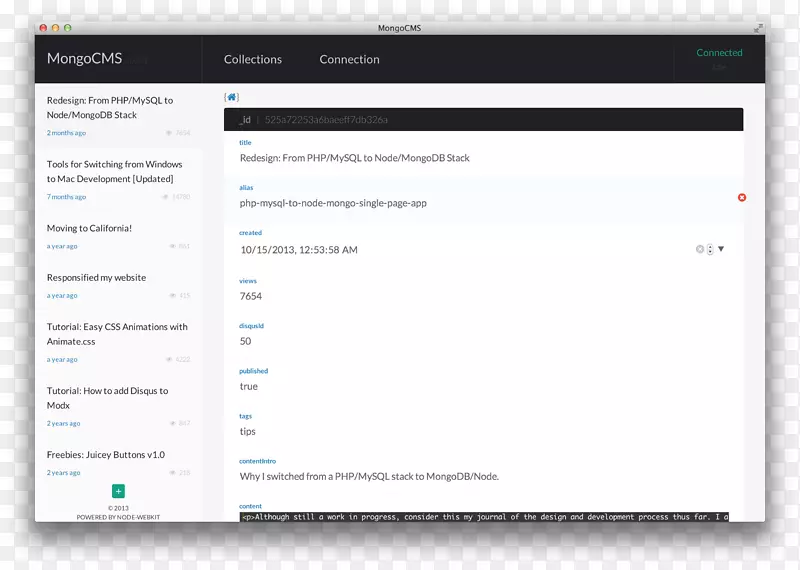Viewport: 800px width, 570px height.
Task: Click the eye icon beside 7654 views in sidebar
Action: (169, 133)
